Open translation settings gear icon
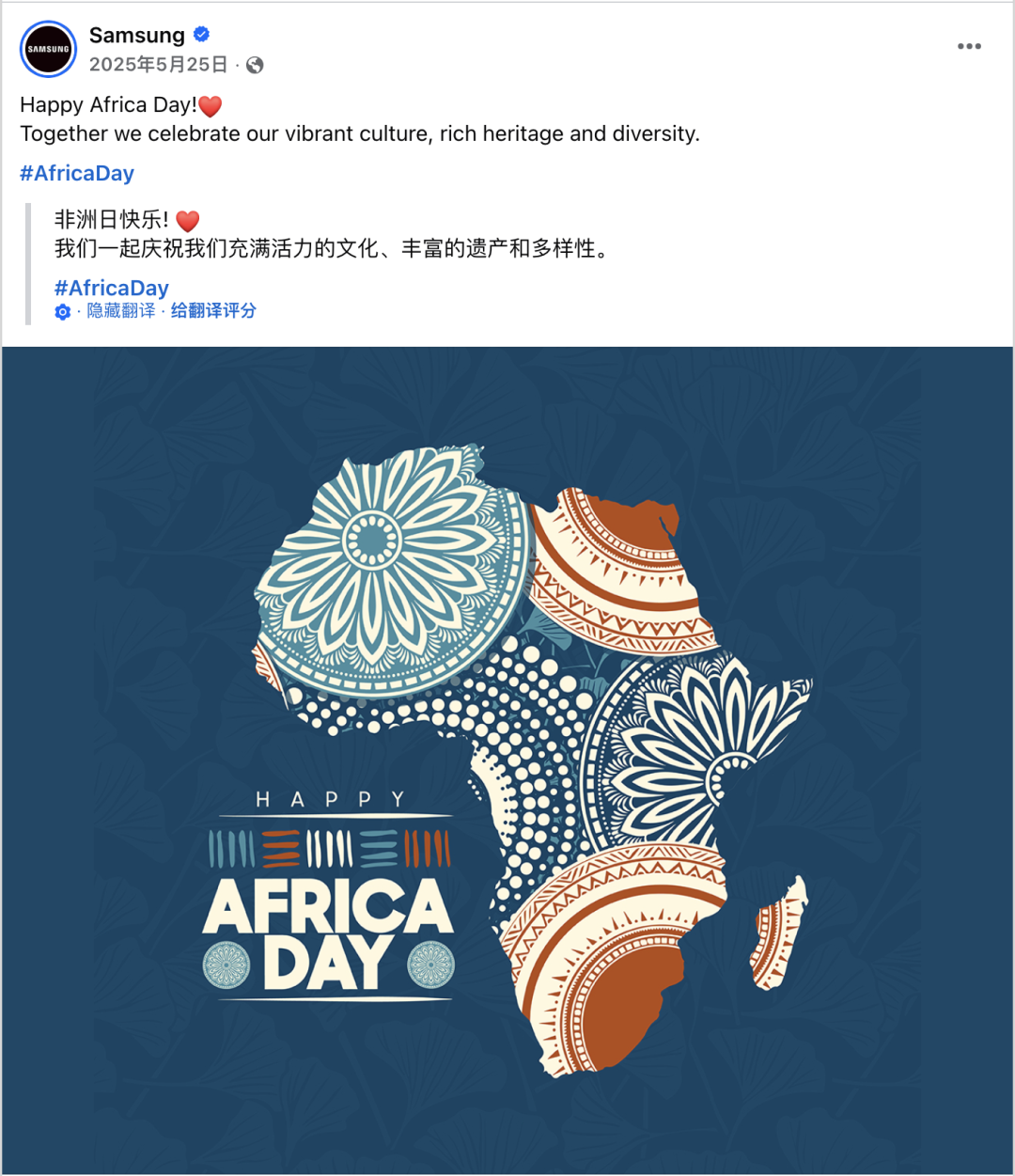1015x1176 pixels. tap(63, 312)
